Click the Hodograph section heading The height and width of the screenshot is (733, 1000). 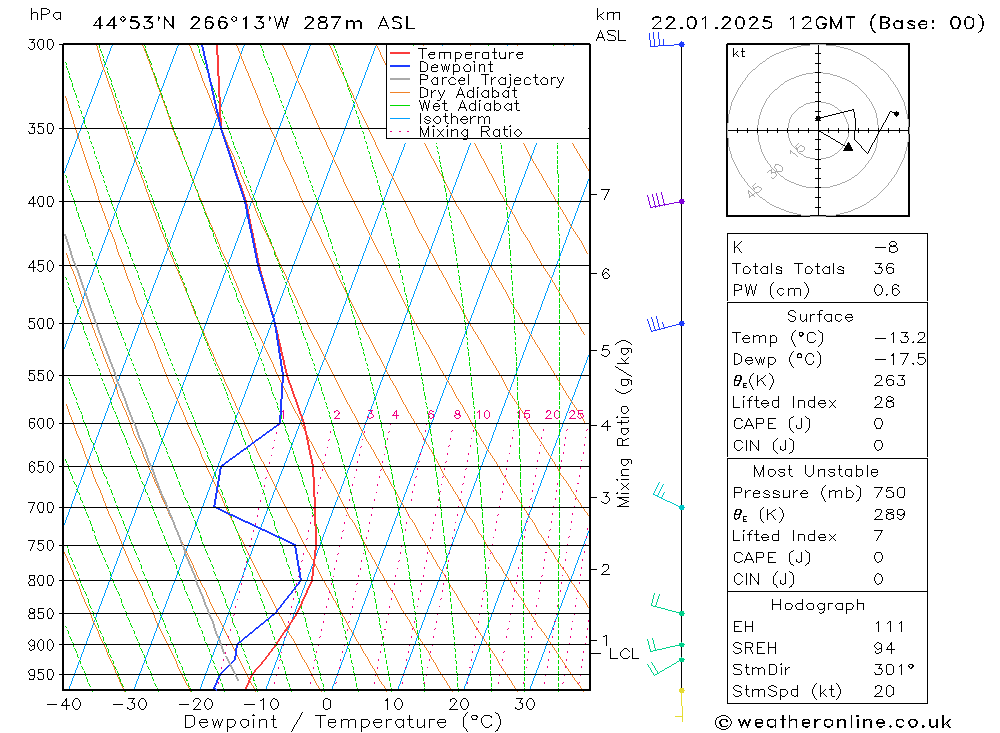[x=818, y=605]
